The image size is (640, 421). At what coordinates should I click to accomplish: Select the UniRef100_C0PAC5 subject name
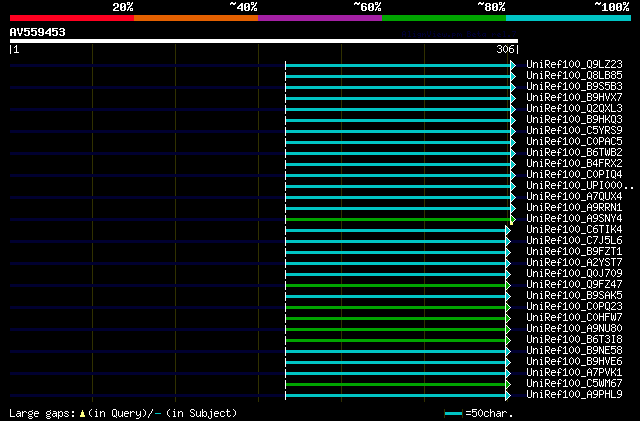click(574, 142)
